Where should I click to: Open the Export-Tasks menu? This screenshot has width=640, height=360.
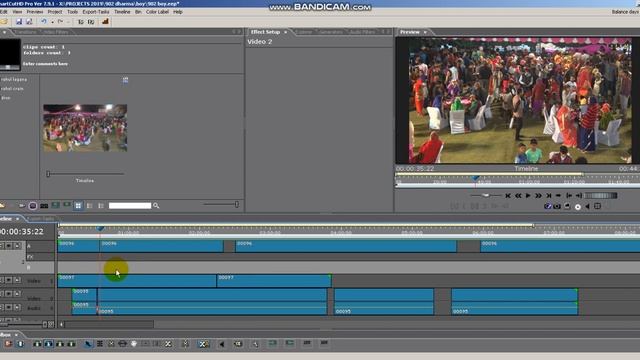coord(96,12)
